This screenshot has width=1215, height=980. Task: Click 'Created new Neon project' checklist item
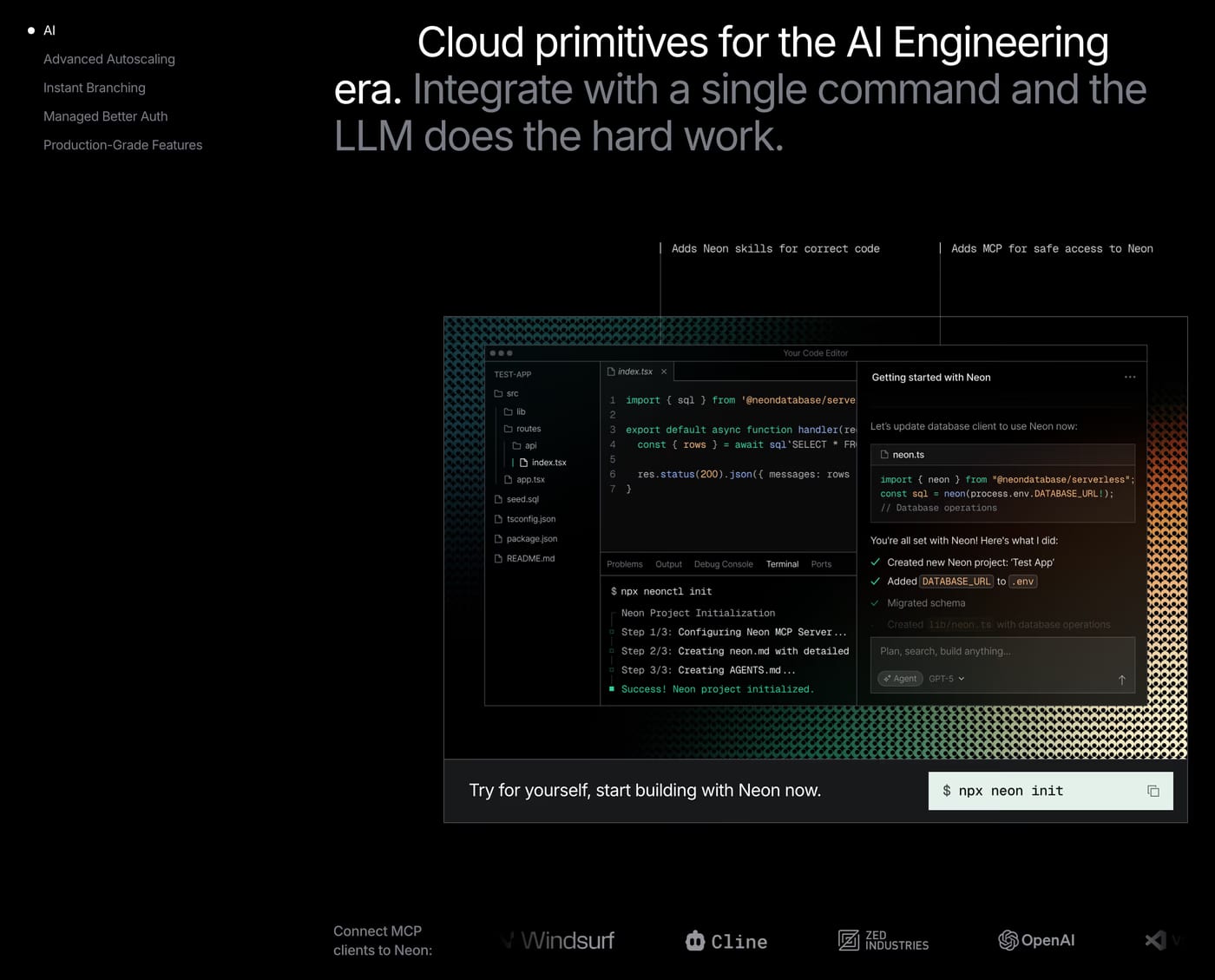[970, 562]
